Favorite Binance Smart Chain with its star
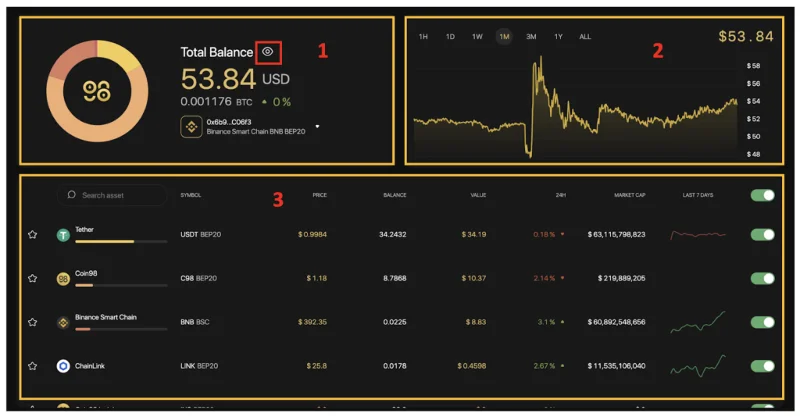 click(33, 322)
